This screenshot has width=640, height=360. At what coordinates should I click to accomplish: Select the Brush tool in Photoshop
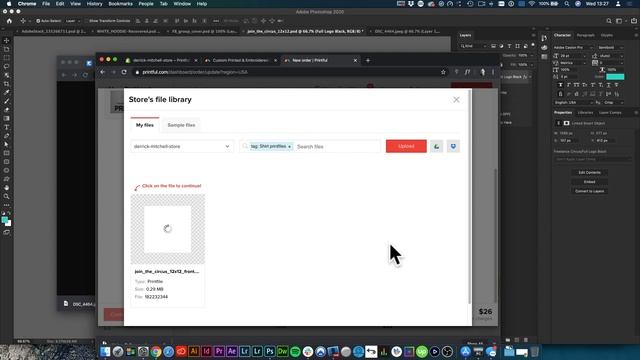coord(7,101)
